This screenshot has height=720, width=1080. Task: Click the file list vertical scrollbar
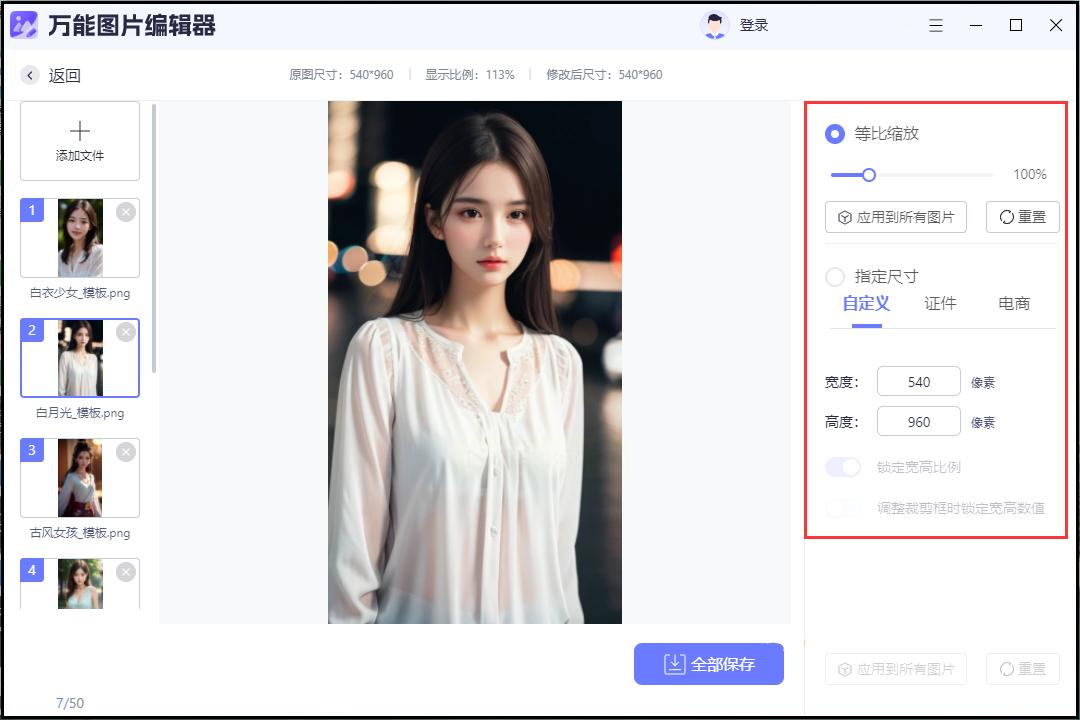pos(154,238)
